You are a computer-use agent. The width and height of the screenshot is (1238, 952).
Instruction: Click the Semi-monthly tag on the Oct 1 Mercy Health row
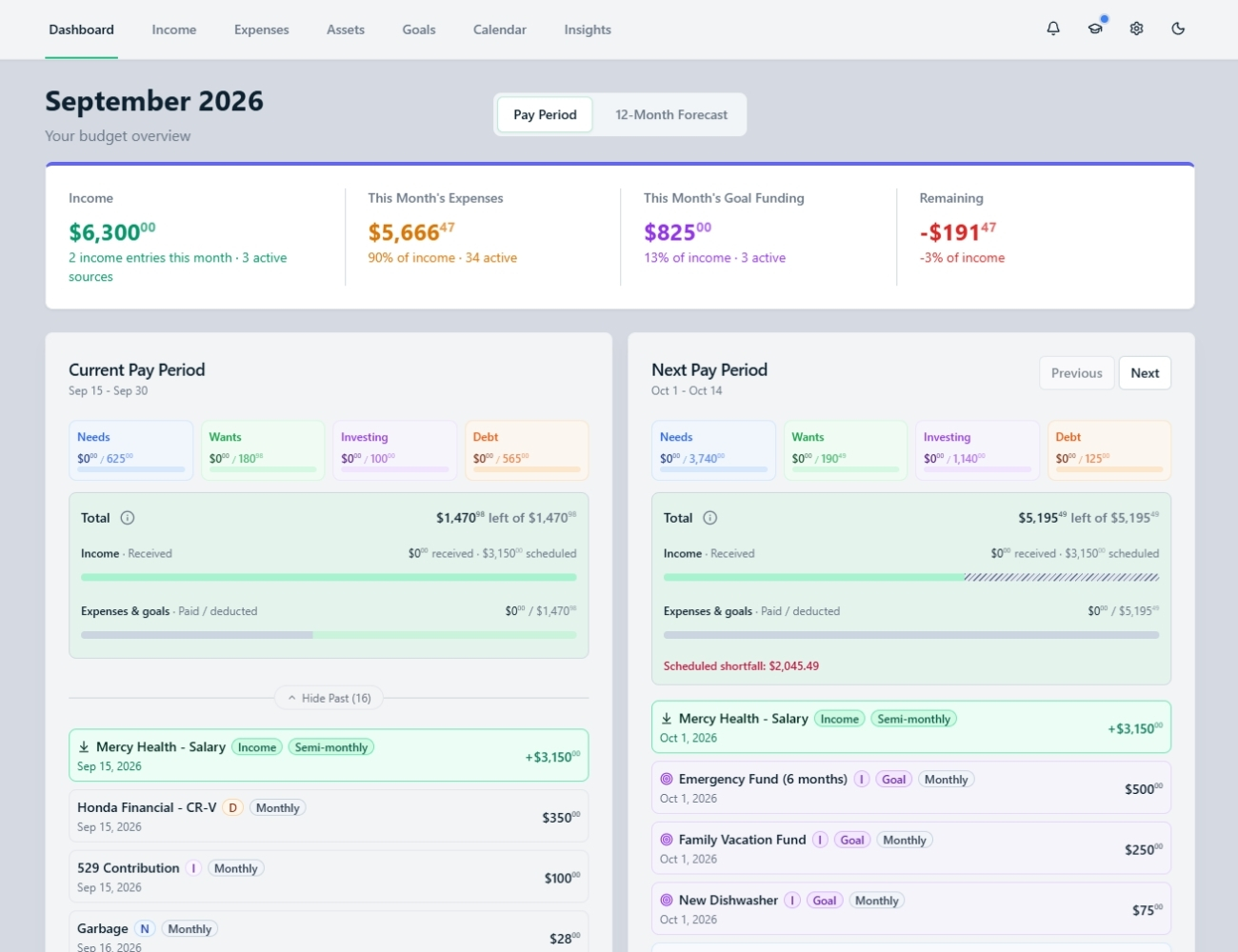click(913, 719)
